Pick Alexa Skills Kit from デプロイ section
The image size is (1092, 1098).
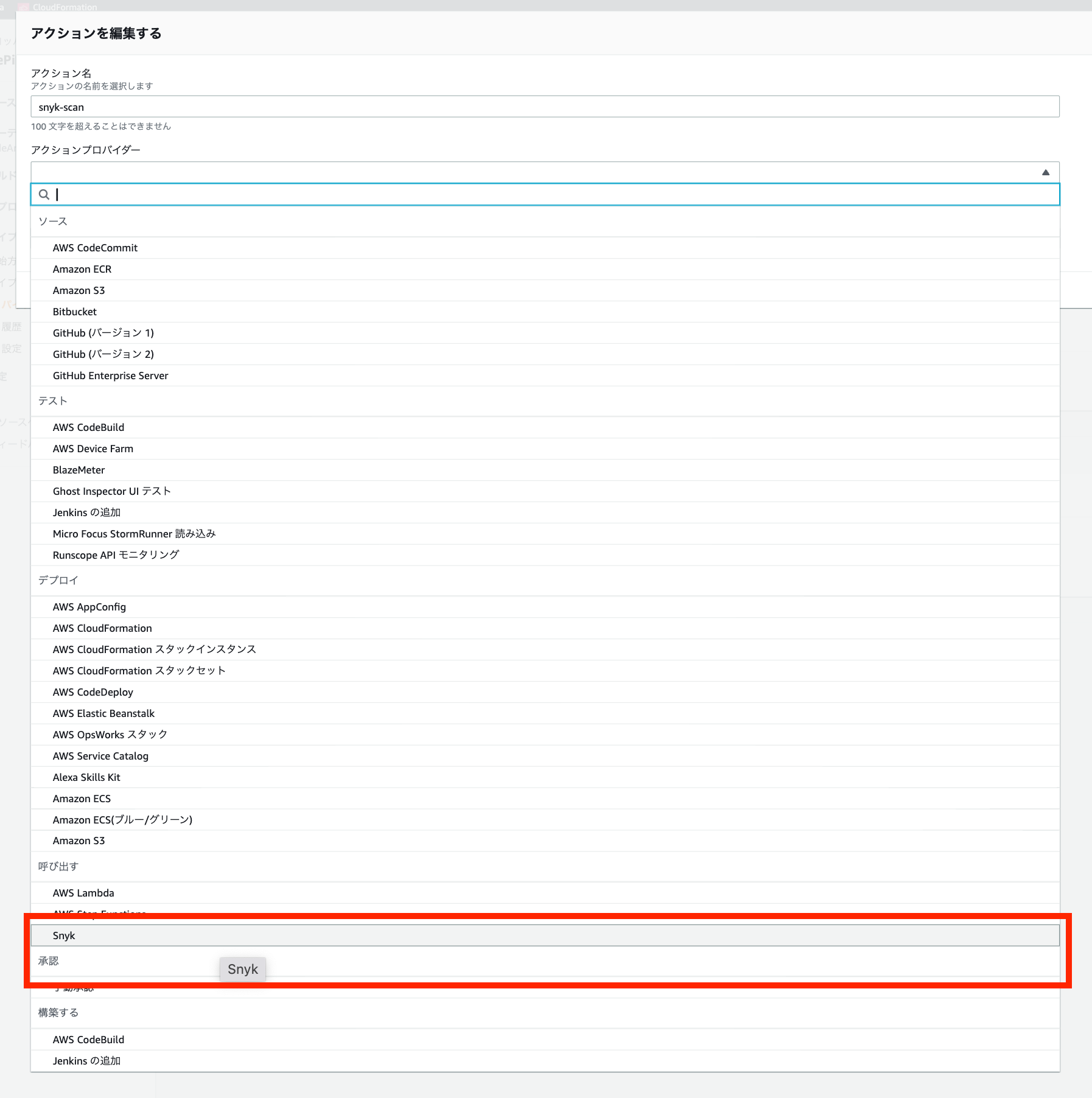86,777
